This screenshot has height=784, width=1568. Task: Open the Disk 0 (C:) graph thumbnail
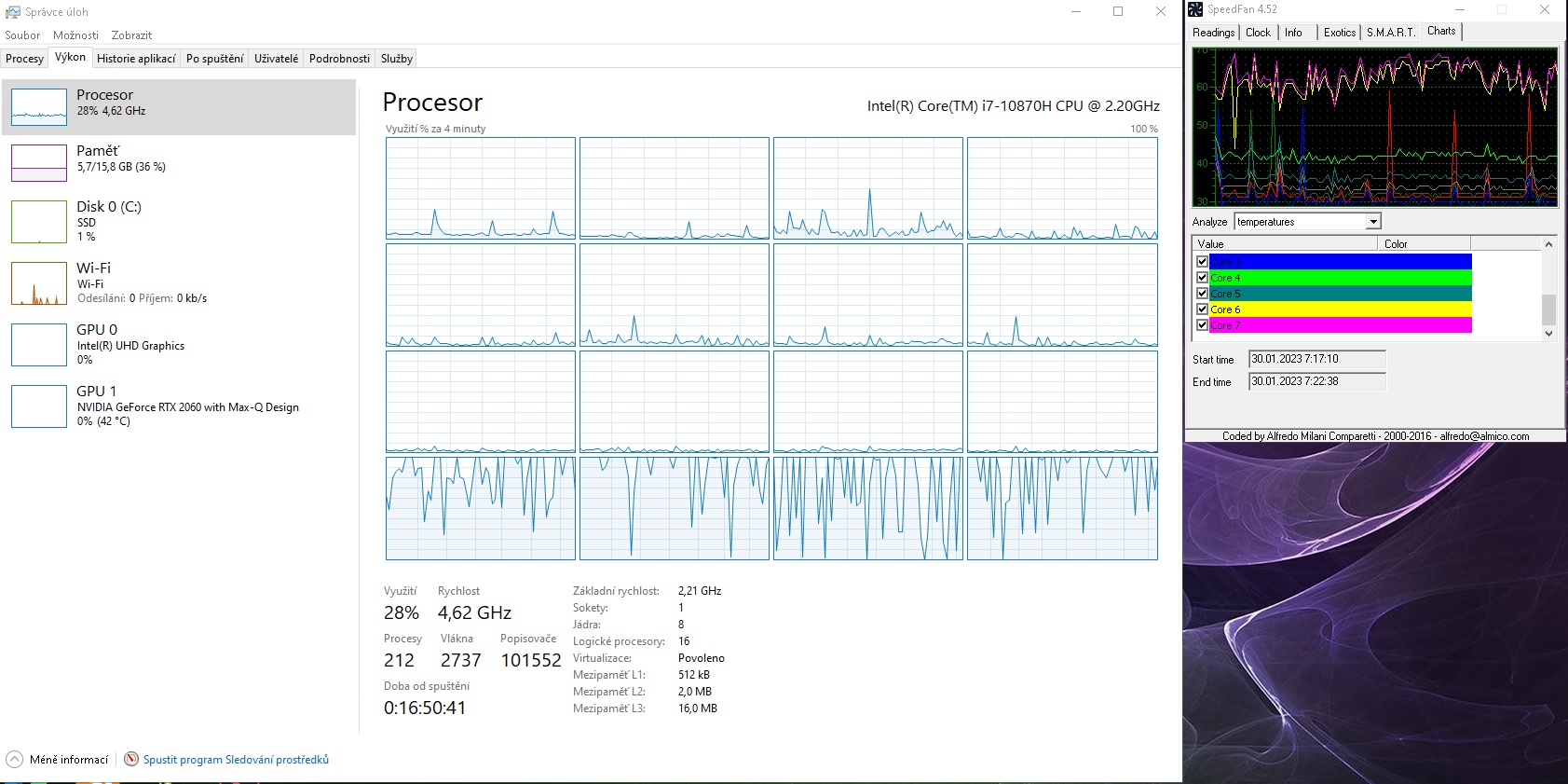click(39, 222)
